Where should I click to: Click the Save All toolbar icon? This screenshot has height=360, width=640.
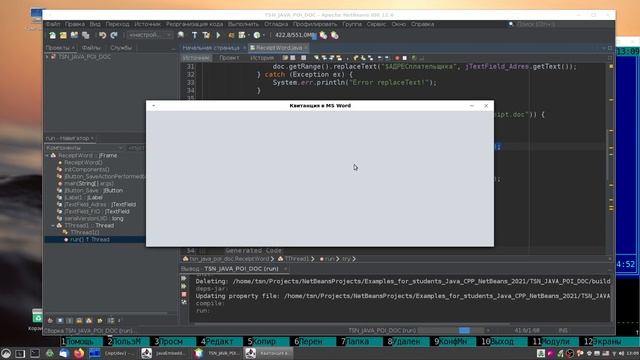pyautogui.click(x=86, y=36)
